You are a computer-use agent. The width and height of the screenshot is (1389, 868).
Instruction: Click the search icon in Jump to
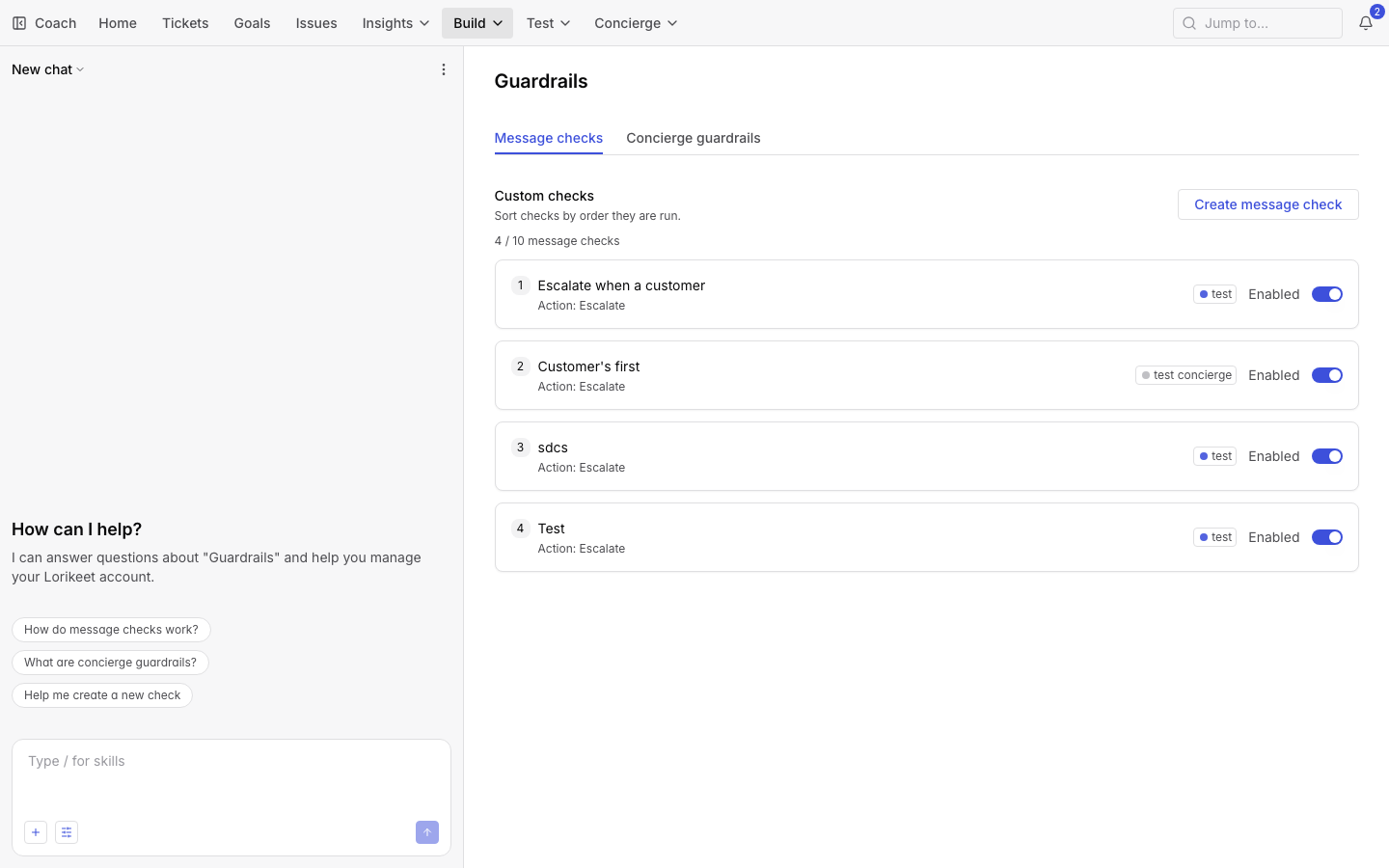pyautogui.click(x=1189, y=23)
